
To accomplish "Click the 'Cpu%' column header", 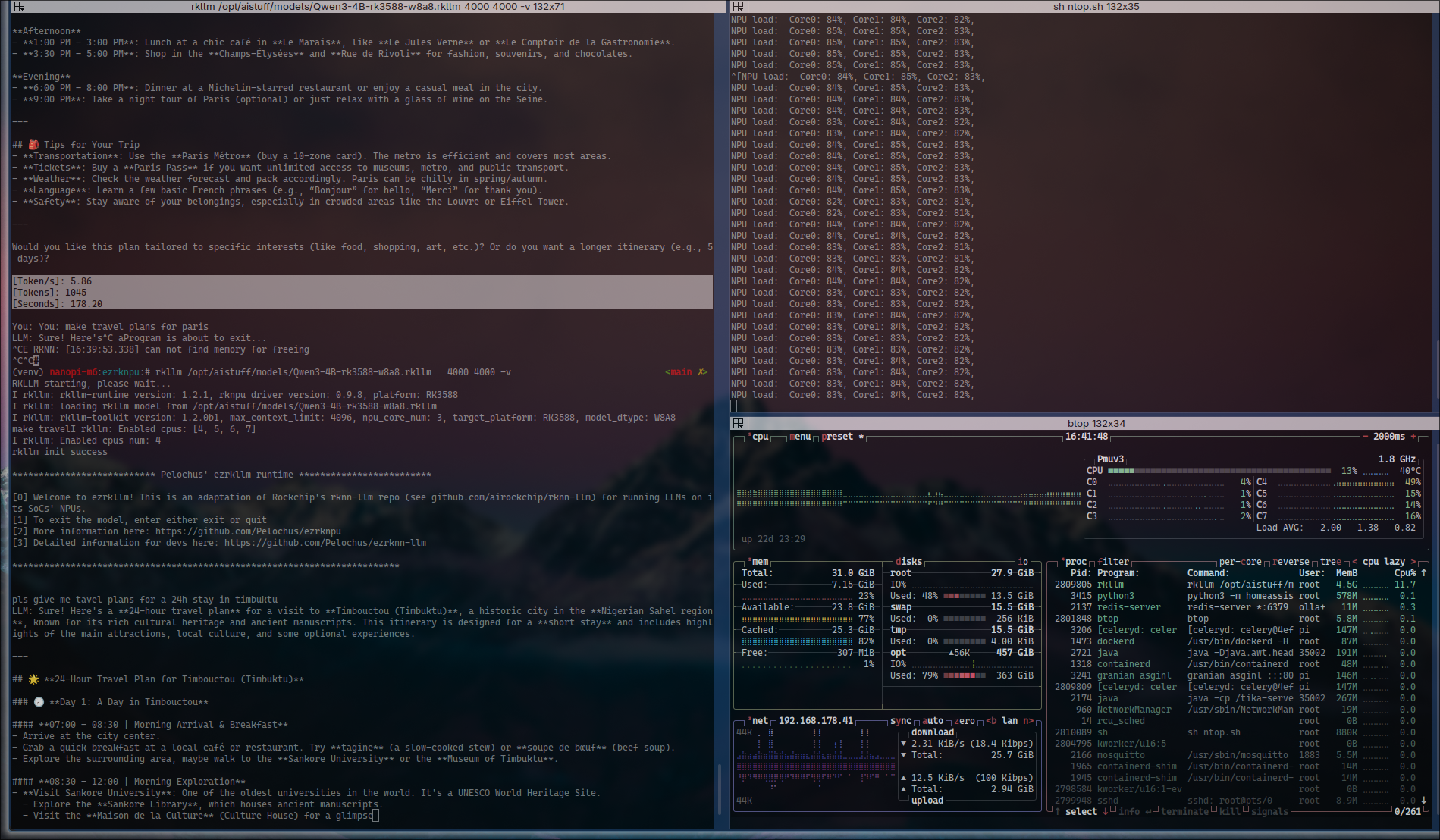I will coord(1405,573).
